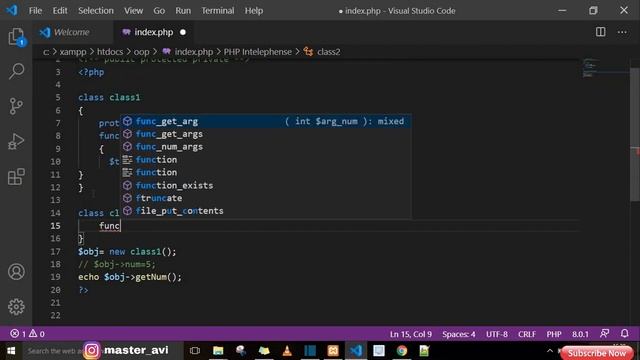
Task: Open the Edit menu
Action: [x=60, y=11]
